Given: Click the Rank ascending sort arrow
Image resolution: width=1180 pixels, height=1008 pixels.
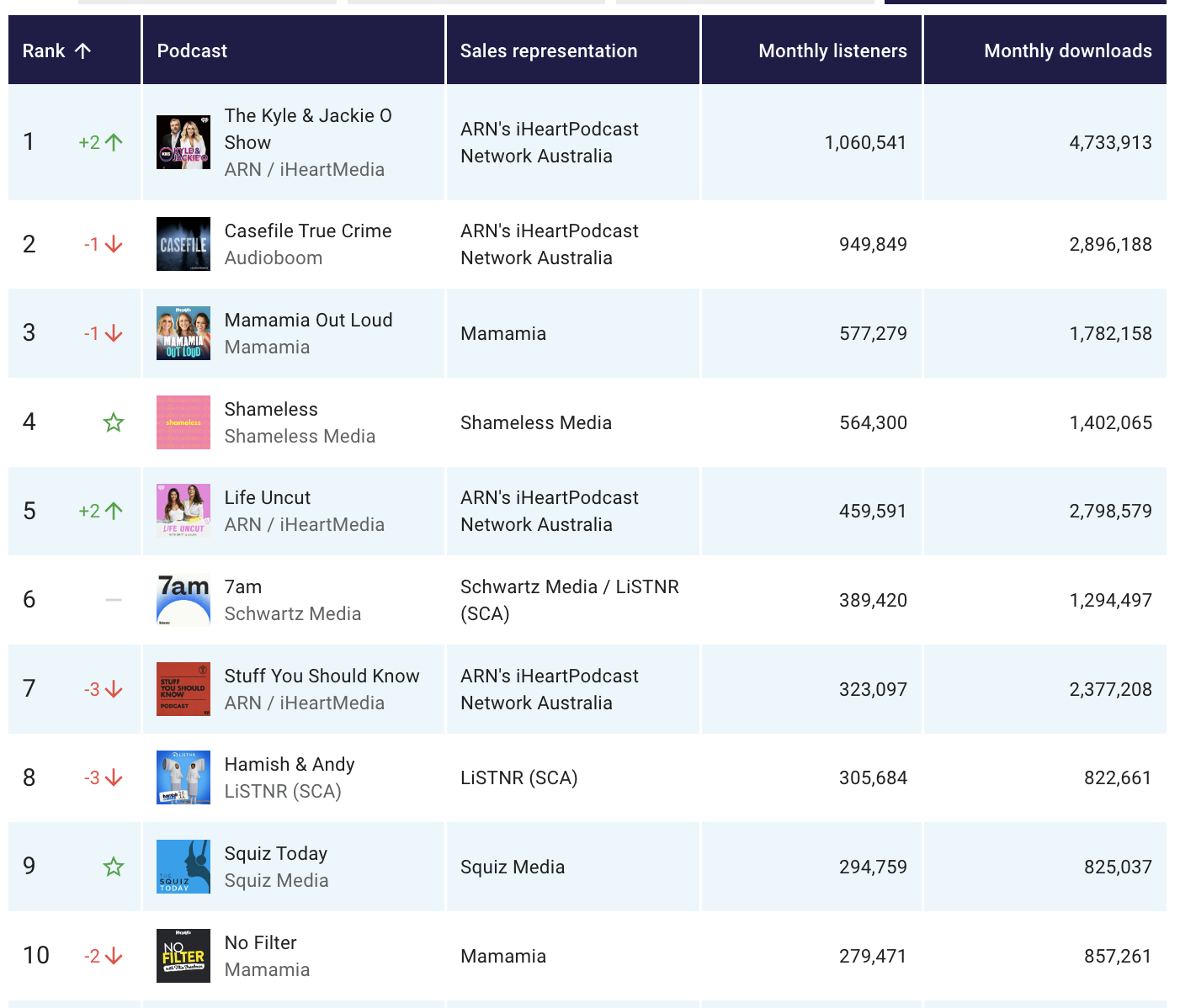Looking at the screenshot, I should [82, 50].
